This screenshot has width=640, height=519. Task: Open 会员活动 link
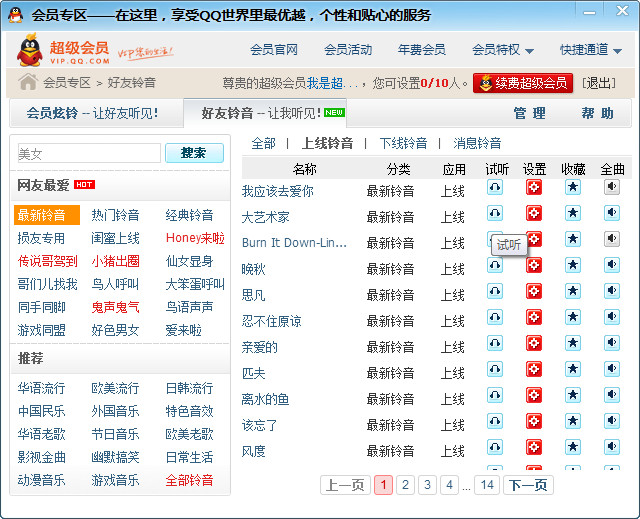pyautogui.click(x=348, y=50)
